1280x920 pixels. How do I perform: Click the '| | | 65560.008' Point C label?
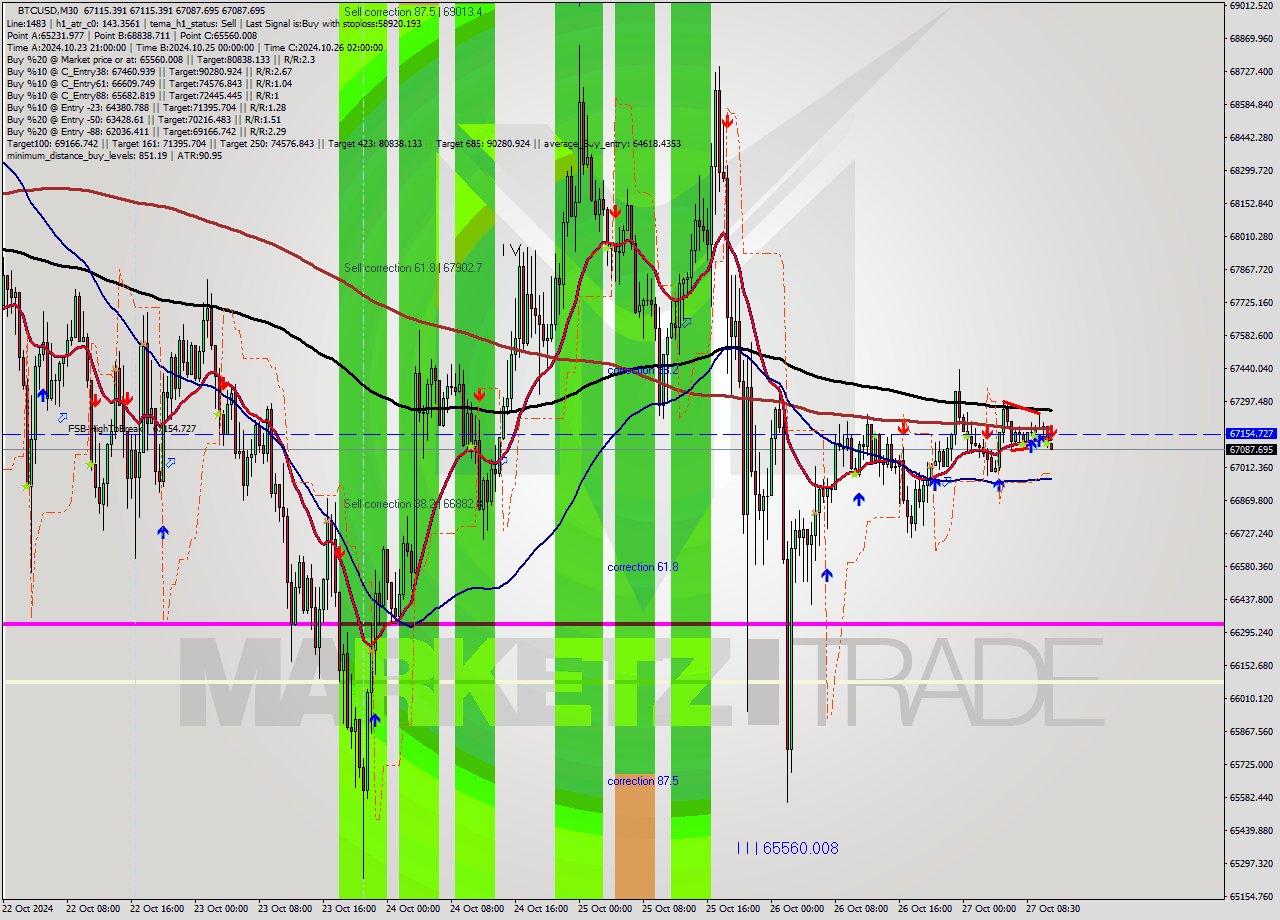point(787,848)
